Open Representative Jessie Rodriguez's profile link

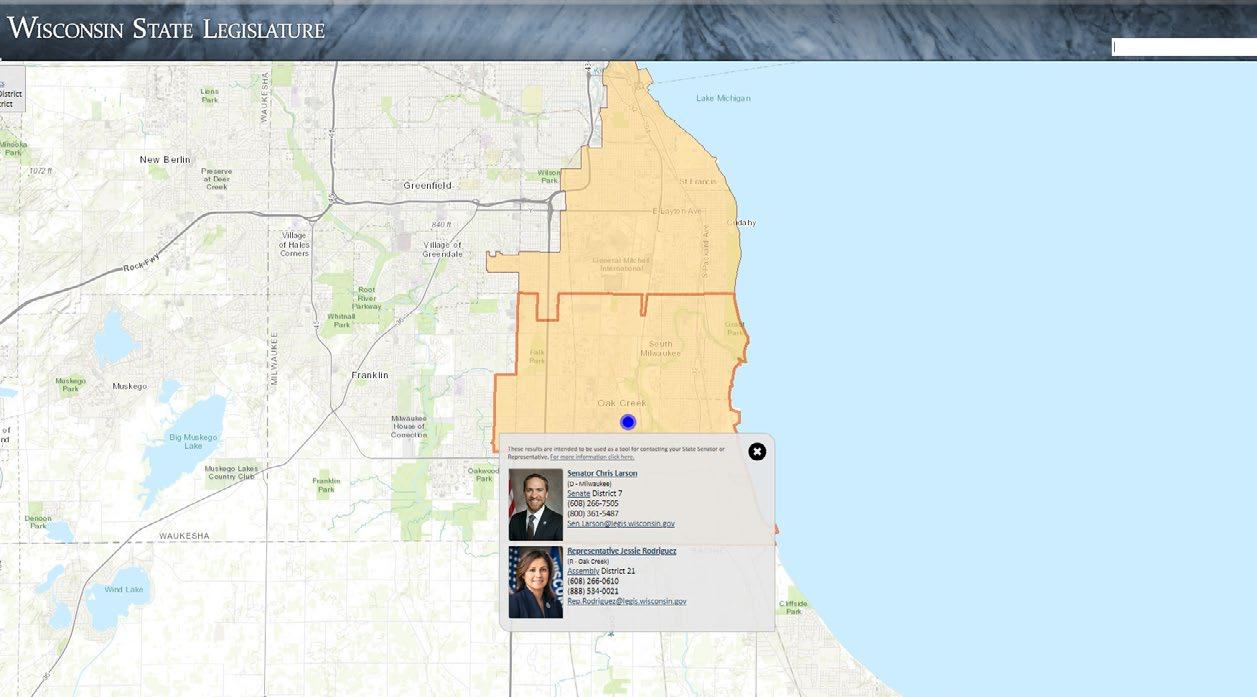click(621, 551)
